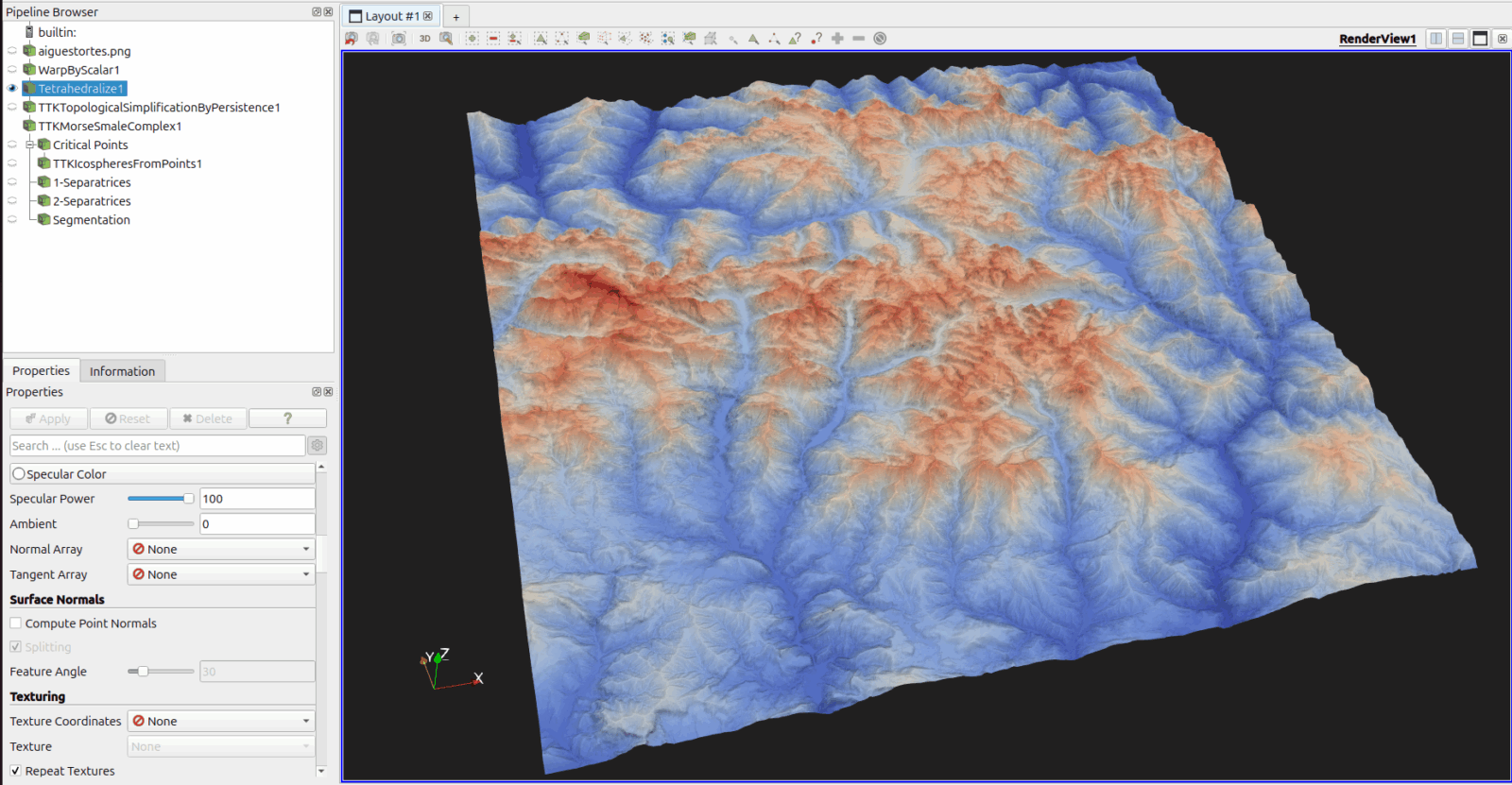
Task: Click the Specular Power slider
Action: (x=160, y=499)
